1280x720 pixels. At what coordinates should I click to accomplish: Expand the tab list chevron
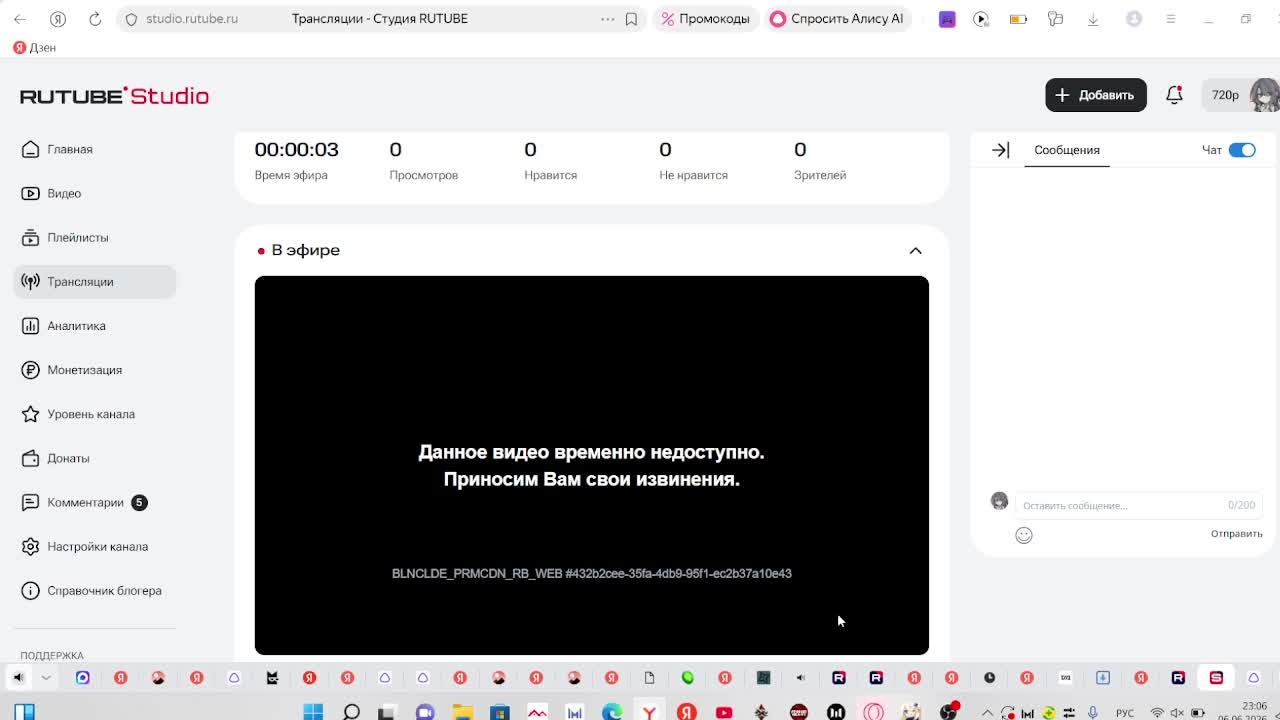(x=46, y=678)
